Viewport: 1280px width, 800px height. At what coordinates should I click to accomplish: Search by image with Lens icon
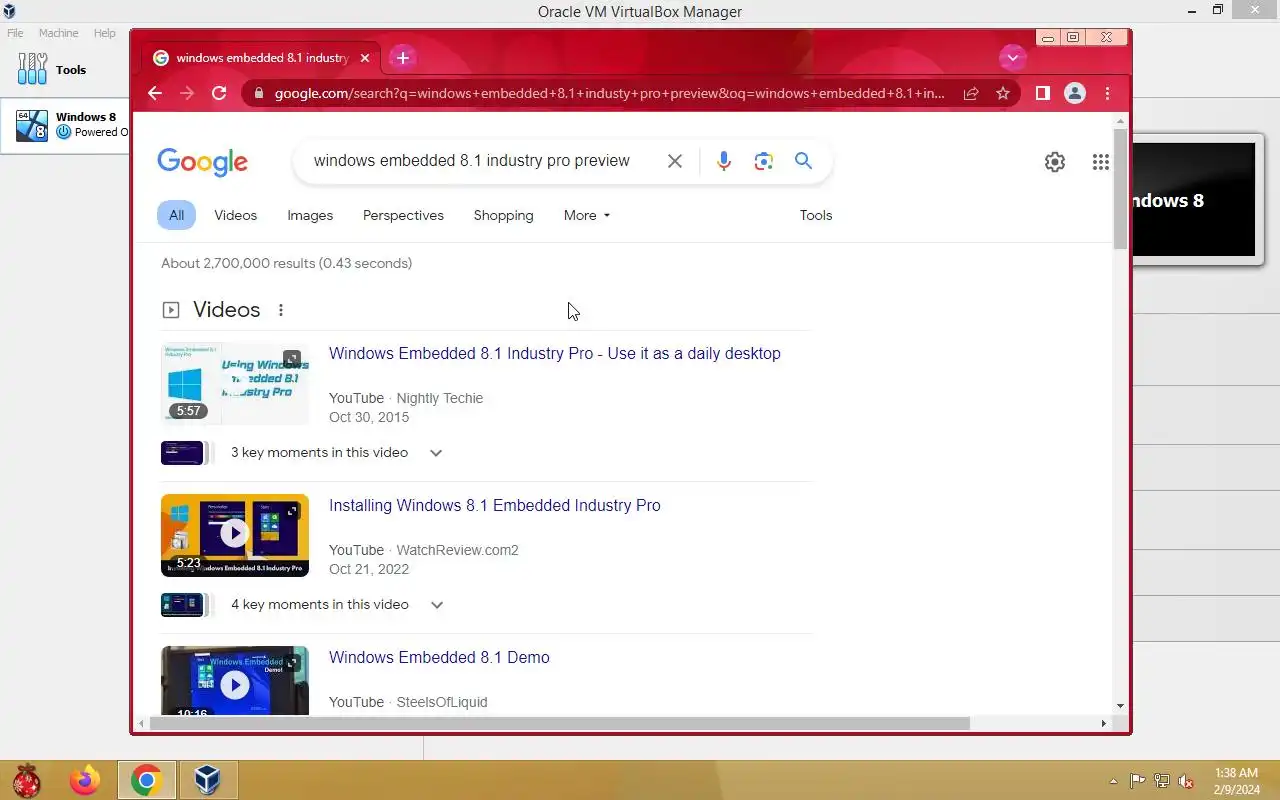[x=764, y=161]
